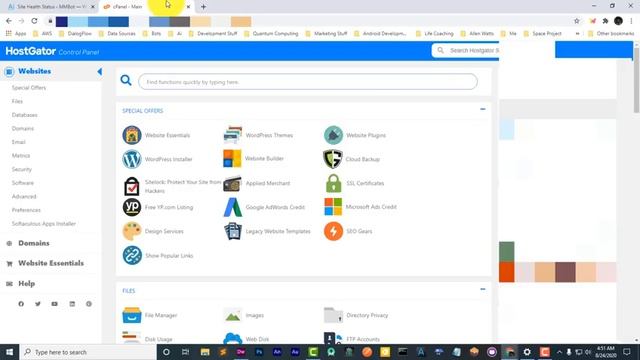
Task: Open the FTP Accounts icon
Action: [x=333, y=338]
